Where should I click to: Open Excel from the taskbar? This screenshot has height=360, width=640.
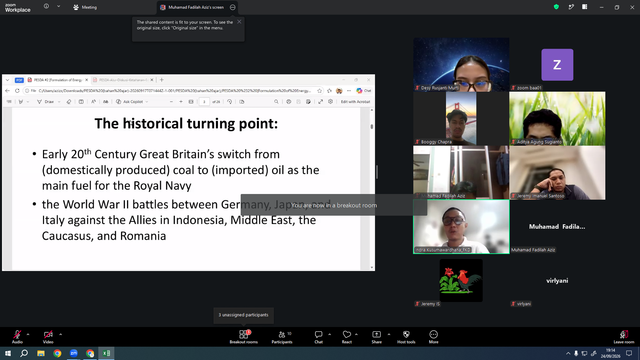106,353
